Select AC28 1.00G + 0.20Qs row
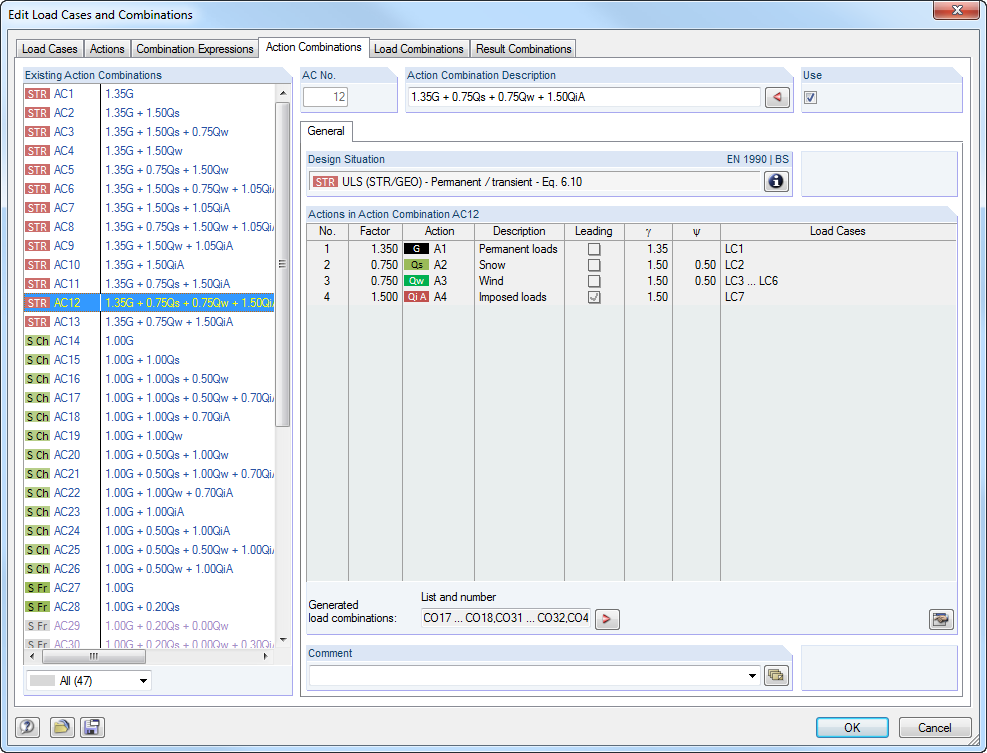Image resolution: width=987 pixels, height=753 pixels. pos(149,606)
